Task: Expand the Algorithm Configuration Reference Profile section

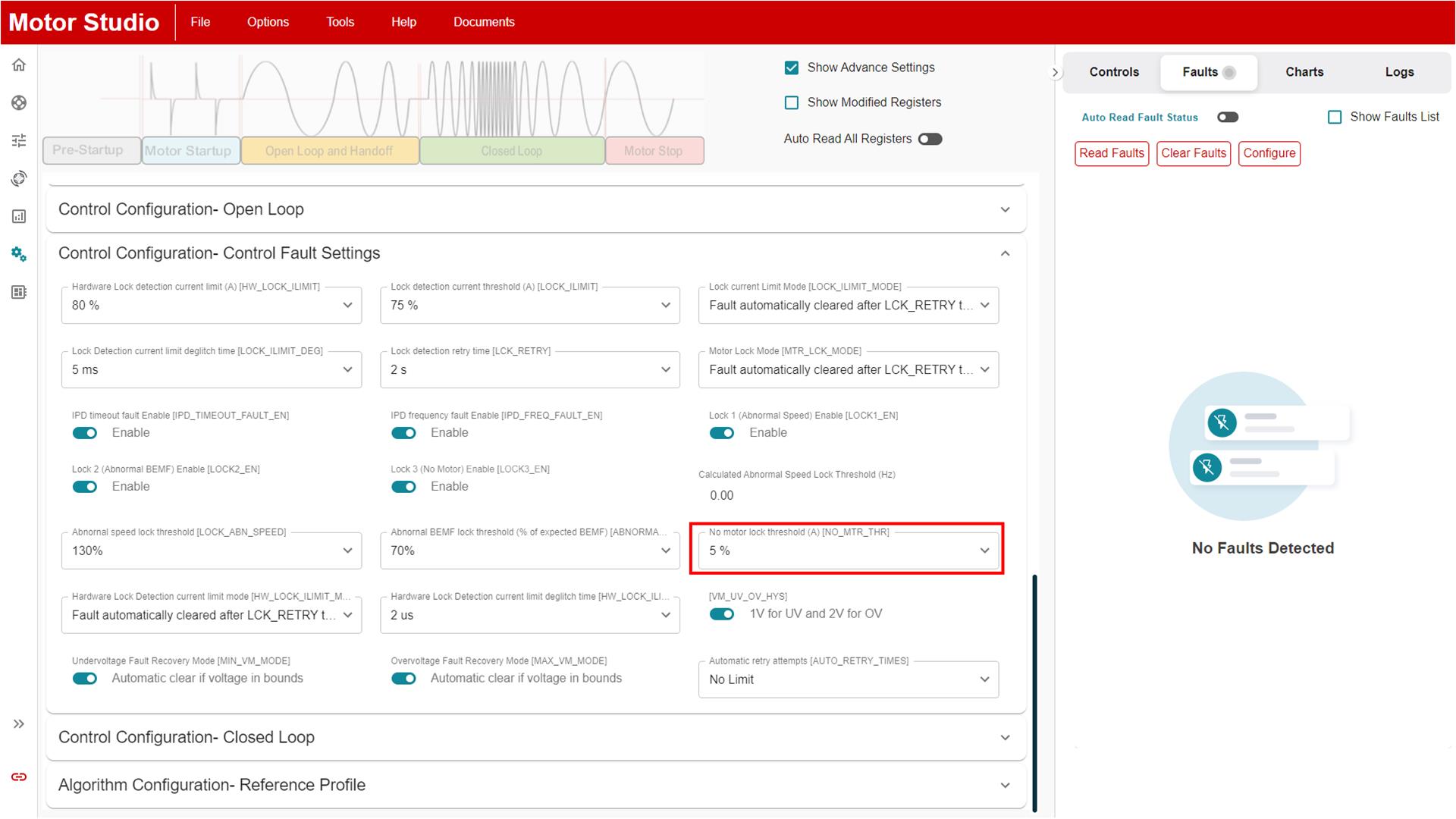Action: click(x=1005, y=785)
